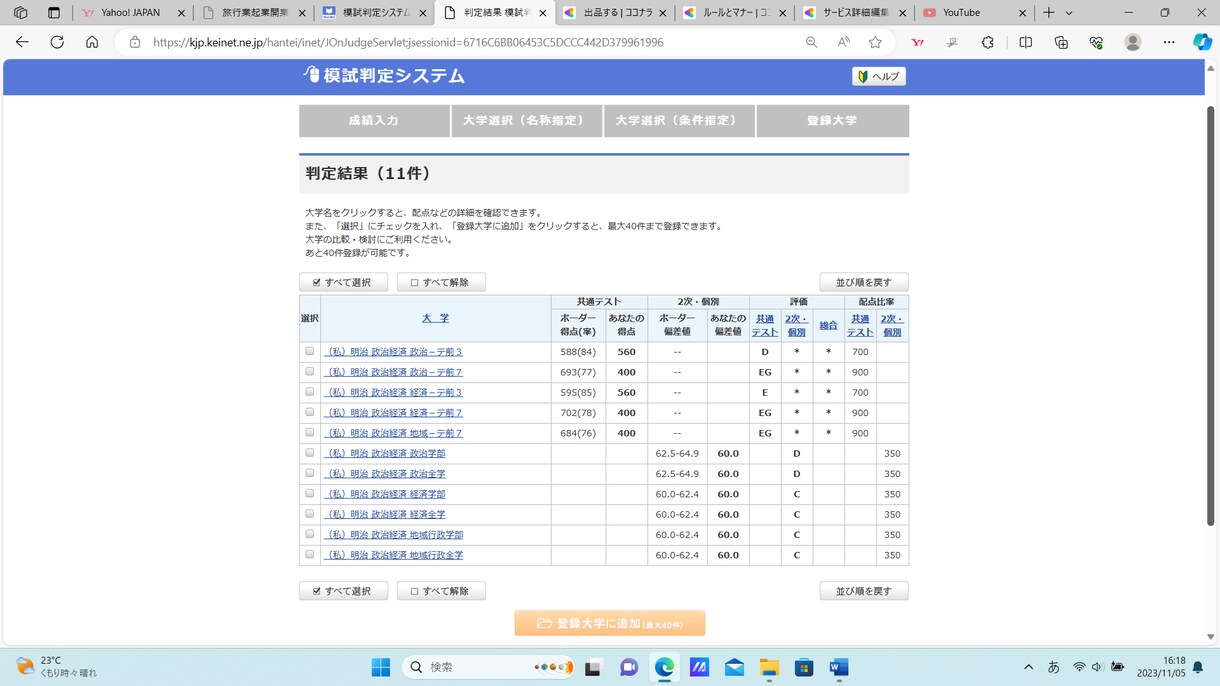Screen dimensions: 1220x686
Task: Click upper すべて選択 button
Action: click(343, 282)
